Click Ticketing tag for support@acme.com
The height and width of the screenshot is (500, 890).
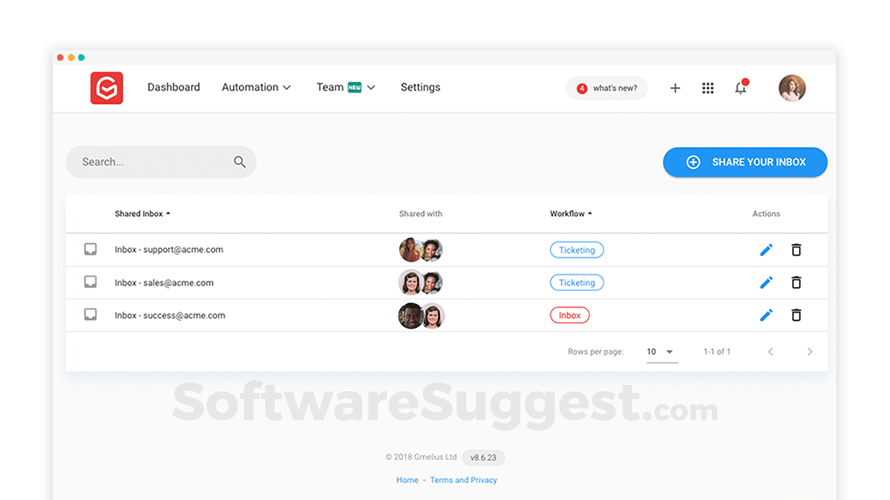577,250
